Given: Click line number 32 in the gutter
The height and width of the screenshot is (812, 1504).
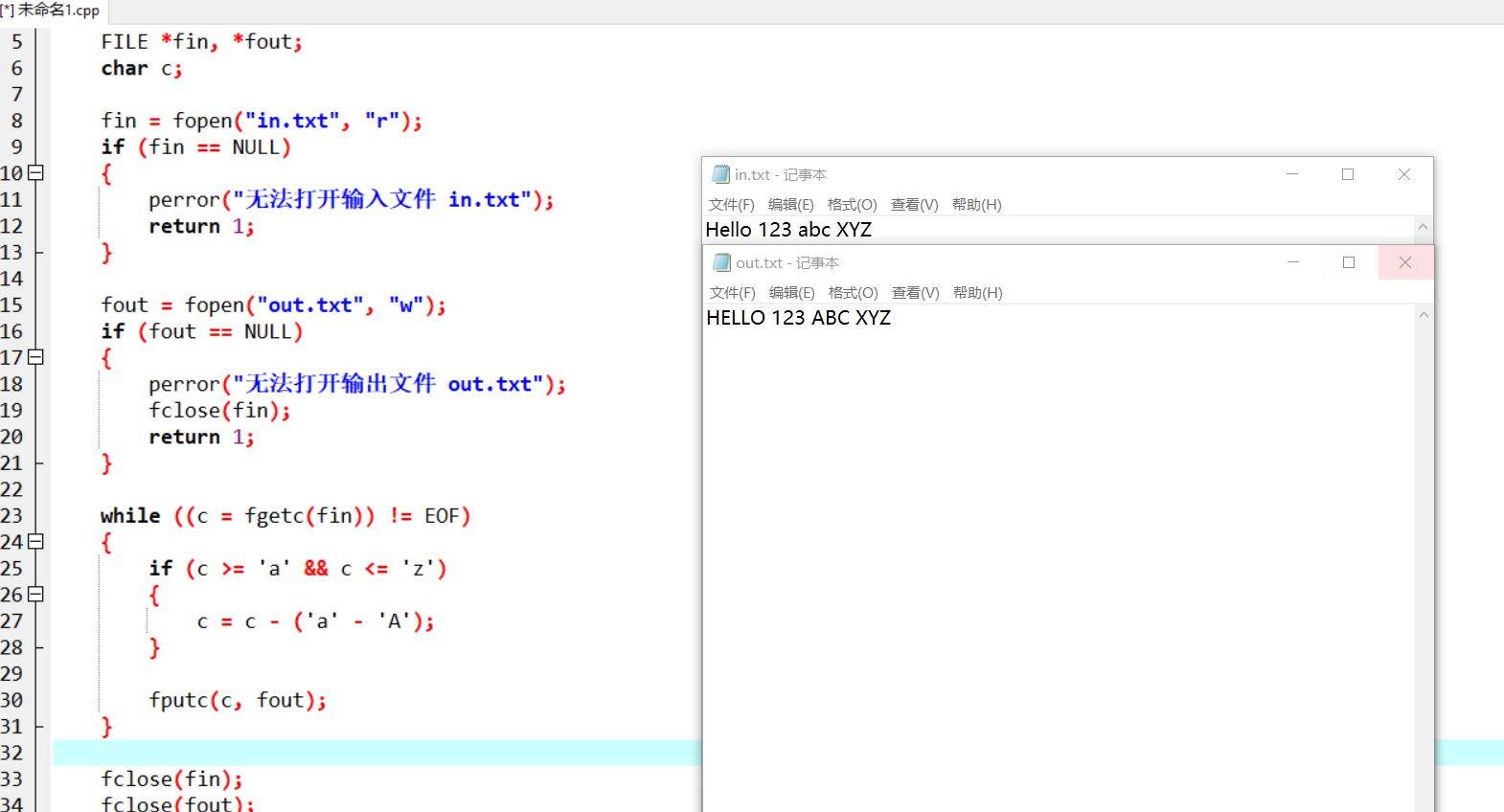Looking at the screenshot, I should [11, 753].
